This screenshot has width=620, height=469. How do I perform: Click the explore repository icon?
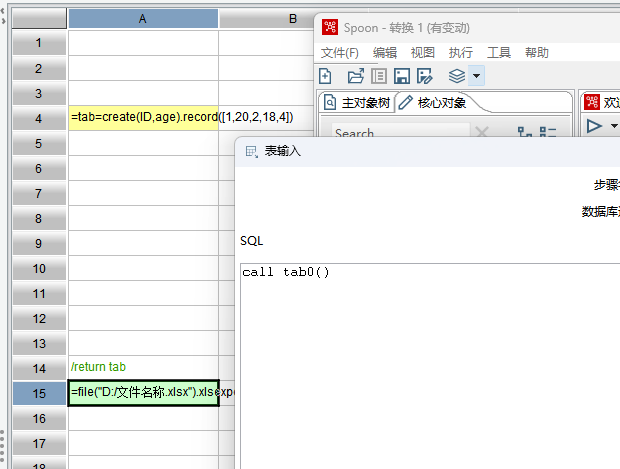[379, 76]
